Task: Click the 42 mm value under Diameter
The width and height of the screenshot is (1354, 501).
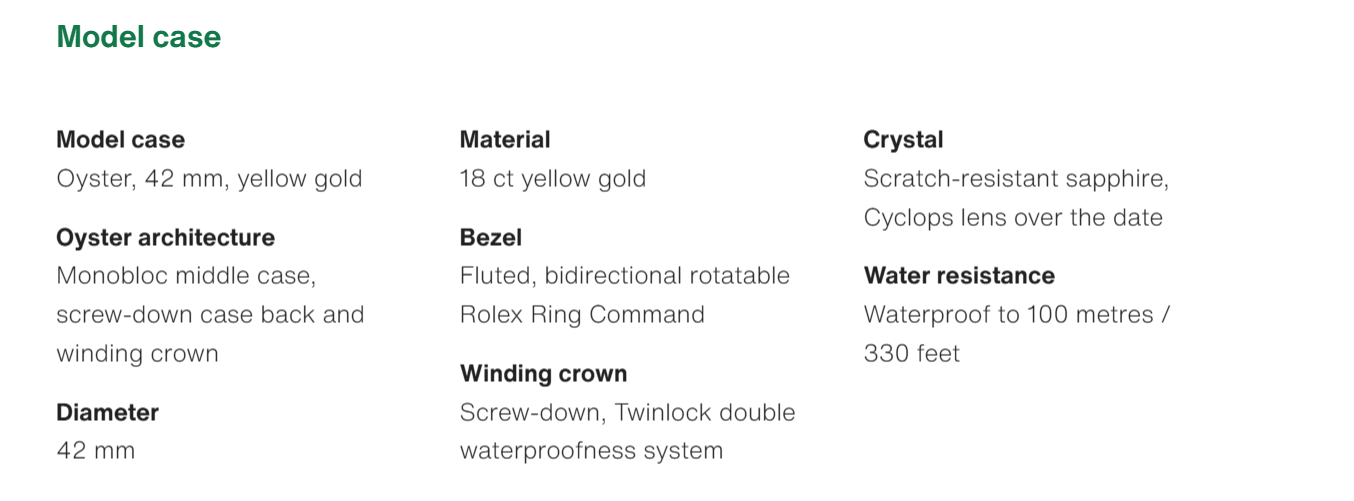Action: click(x=95, y=451)
